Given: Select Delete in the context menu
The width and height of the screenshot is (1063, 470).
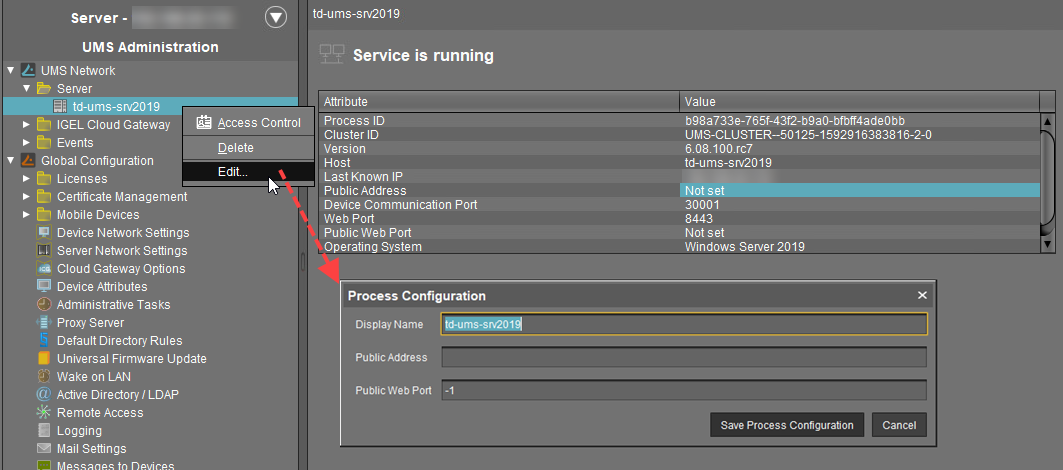Looking at the screenshot, I should pyautogui.click(x=236, y=148).
